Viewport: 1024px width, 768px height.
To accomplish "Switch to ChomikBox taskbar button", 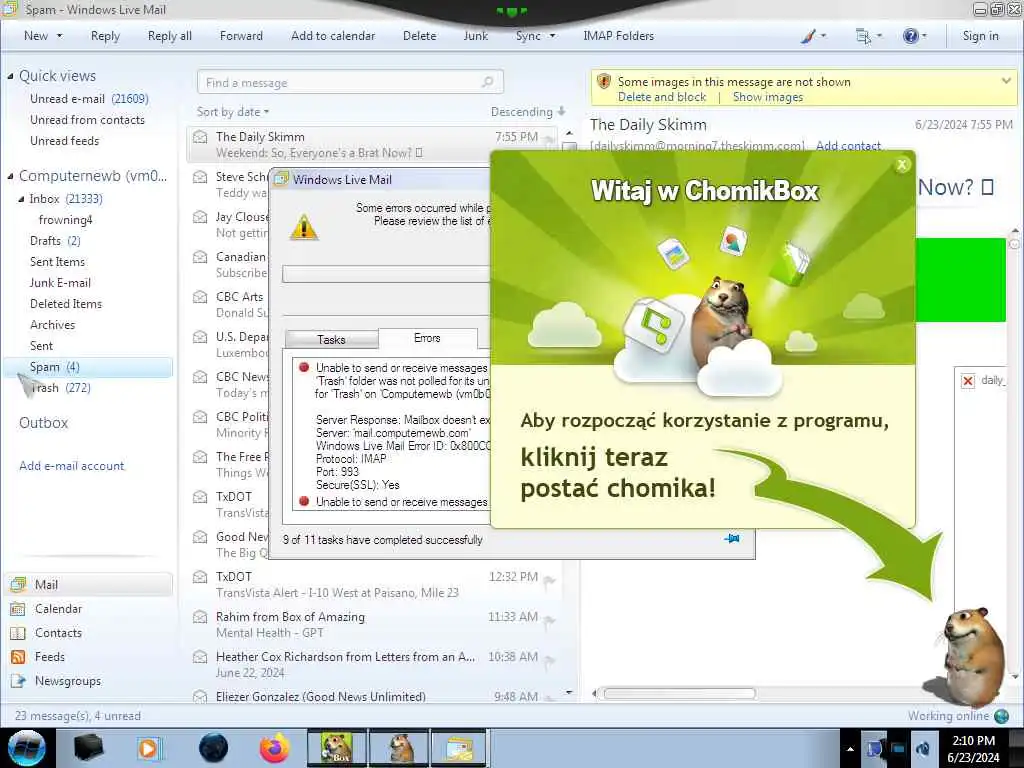I will pyautogui.click(x=337, y=748).
